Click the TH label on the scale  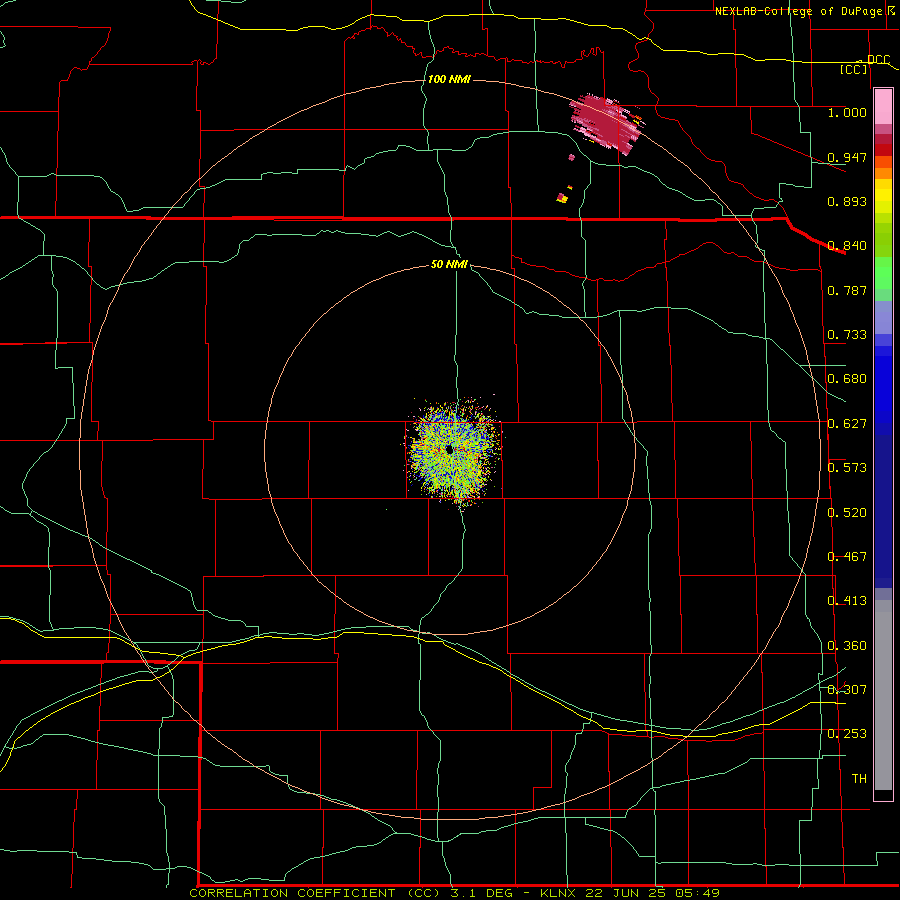click(x=859, y=779)
